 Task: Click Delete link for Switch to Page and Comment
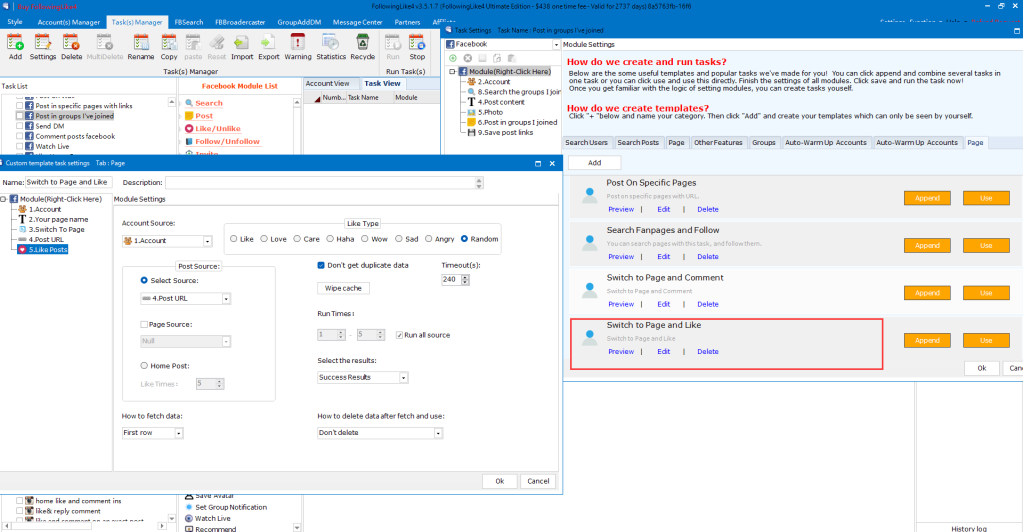[x=708, y=304]
